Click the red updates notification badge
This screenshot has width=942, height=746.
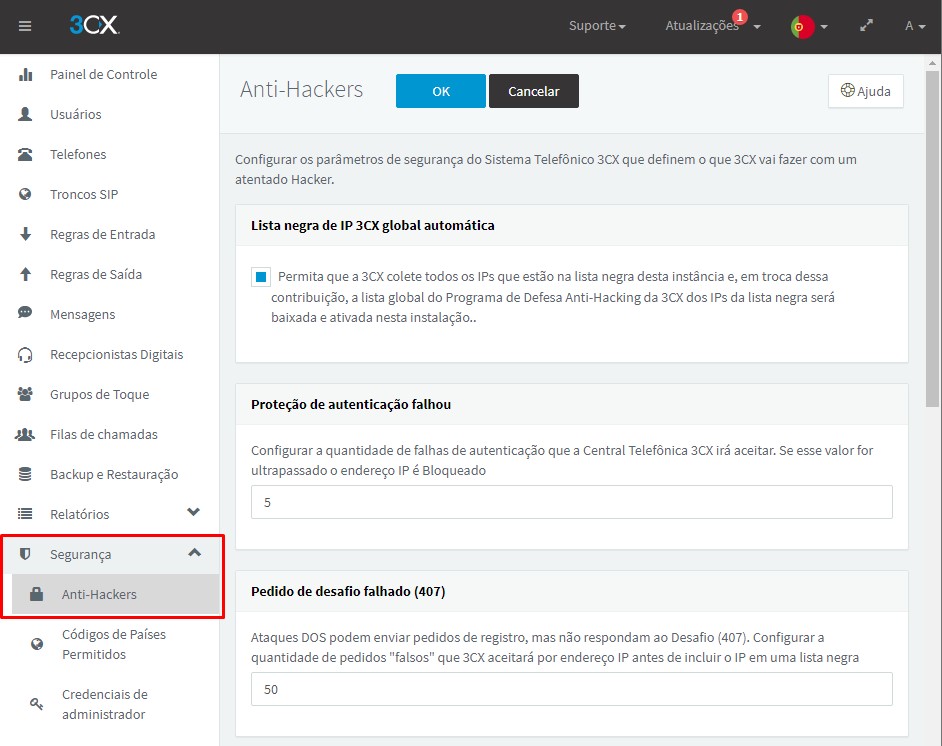coord(740,17)
